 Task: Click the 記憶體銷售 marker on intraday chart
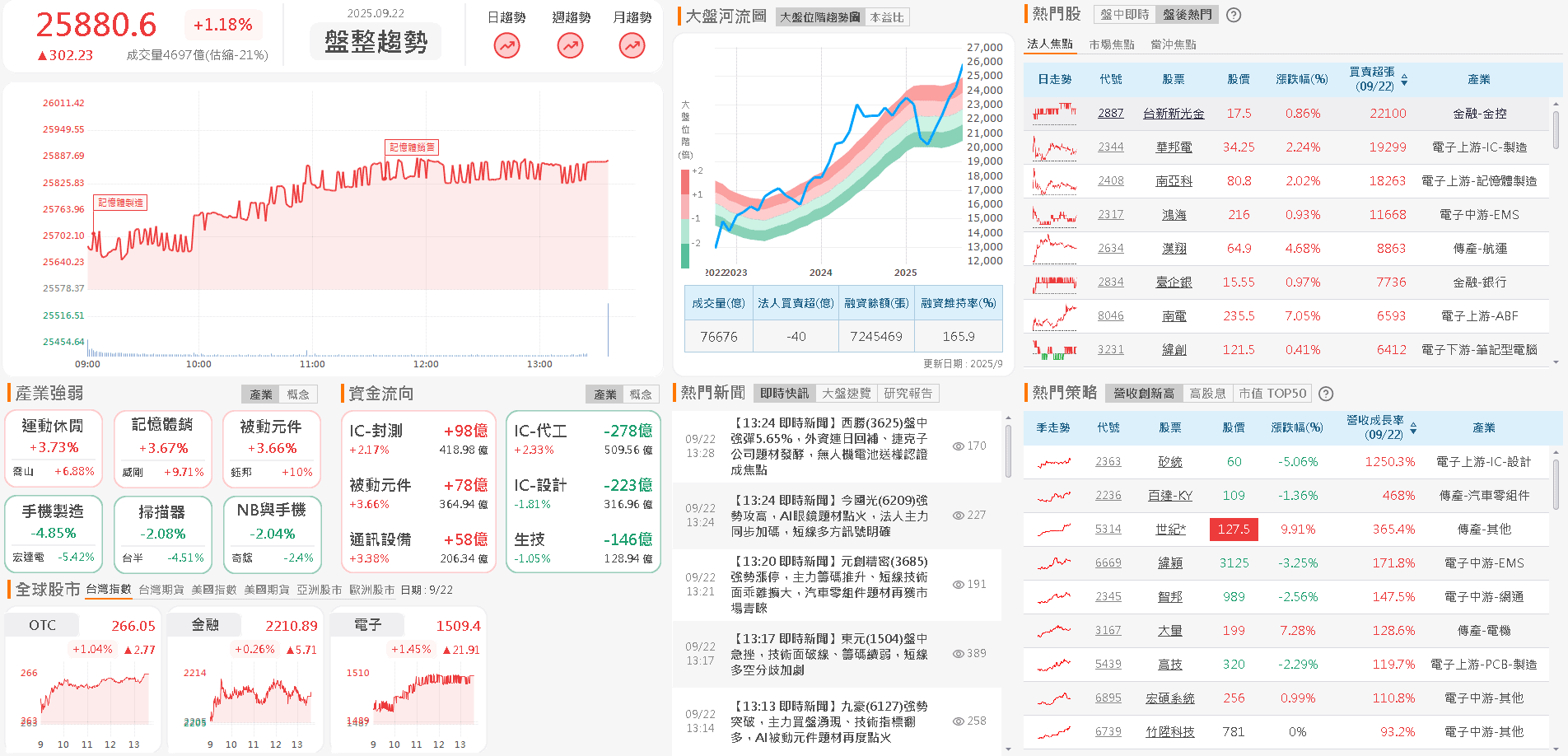coord(412,147)
